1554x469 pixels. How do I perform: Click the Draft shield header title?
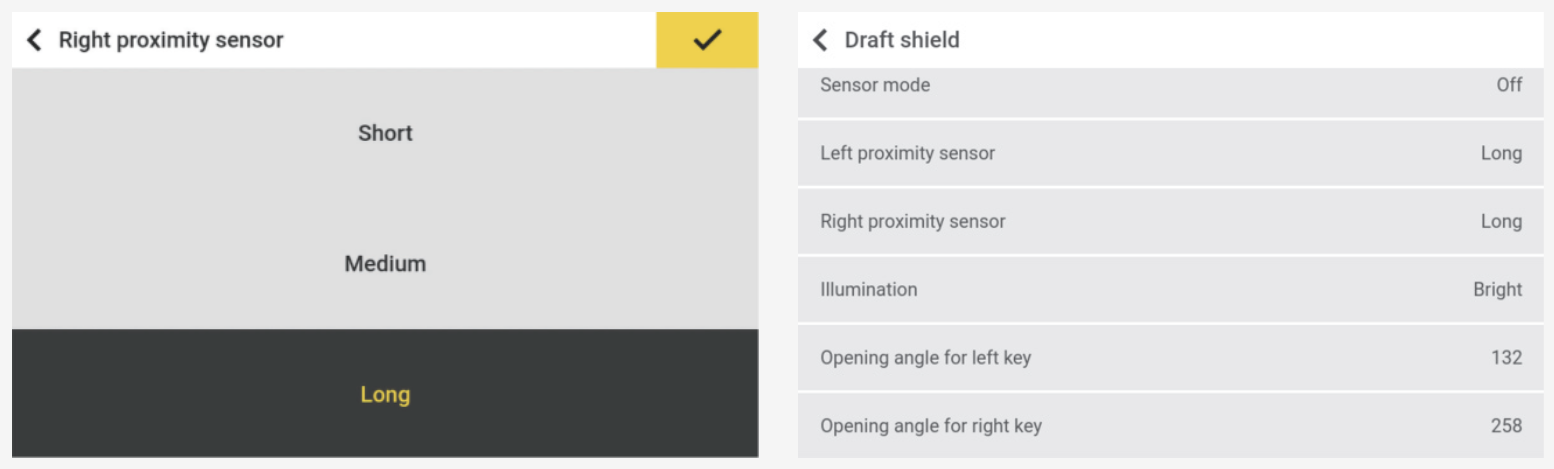tap(901, 40)
